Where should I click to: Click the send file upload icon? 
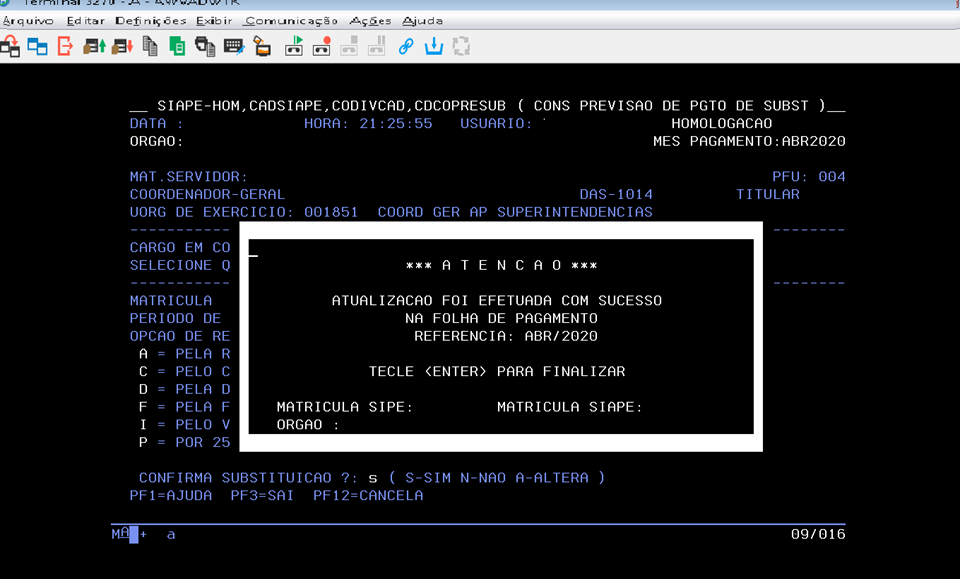(94, 45)
